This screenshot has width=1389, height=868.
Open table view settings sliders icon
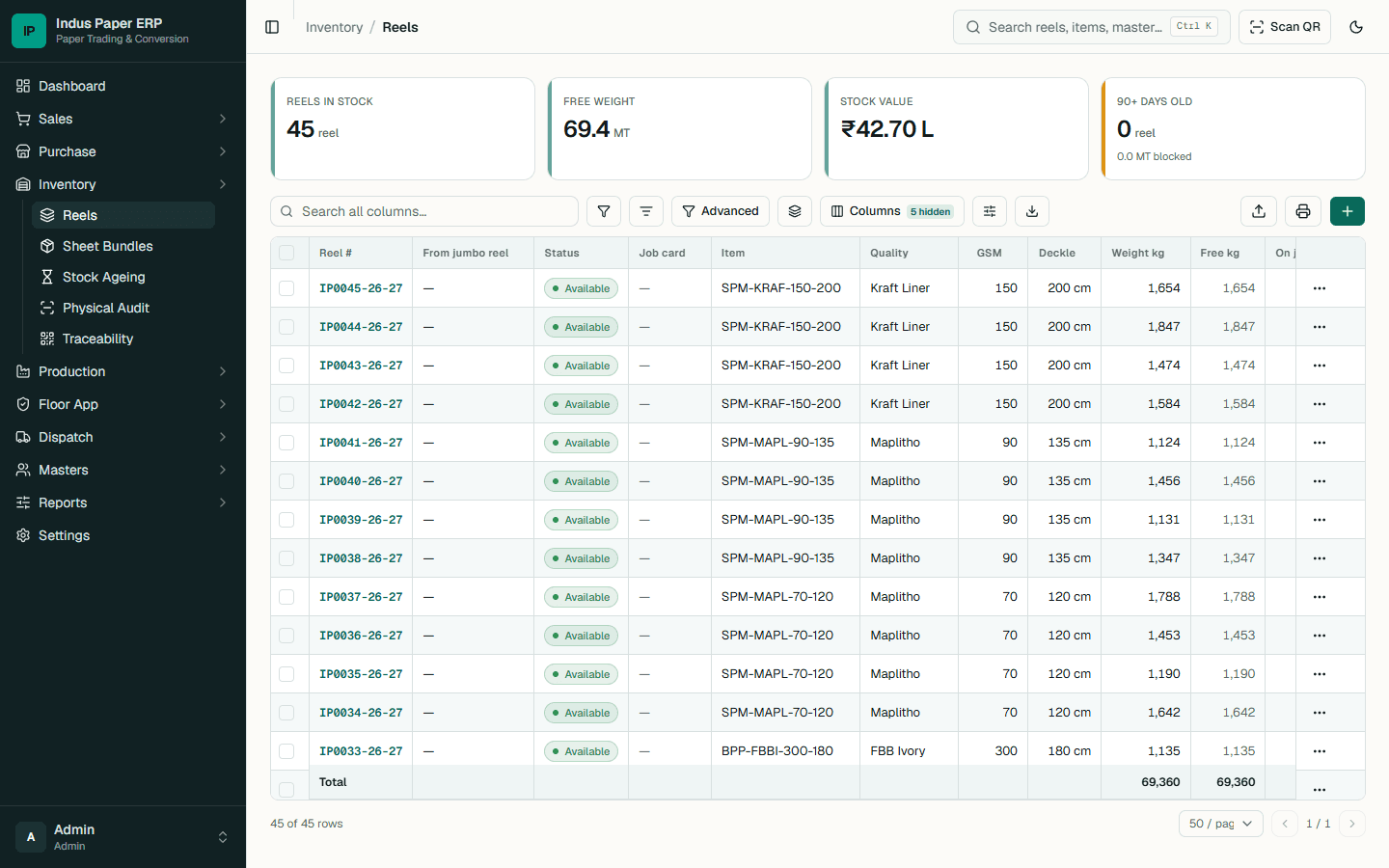pyautogui.click(x=990, y=211)
